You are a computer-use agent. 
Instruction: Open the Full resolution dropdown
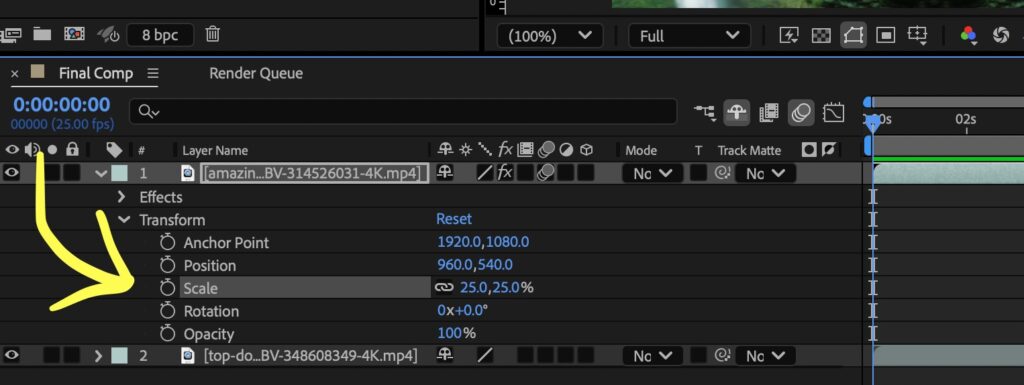(690, 36)
